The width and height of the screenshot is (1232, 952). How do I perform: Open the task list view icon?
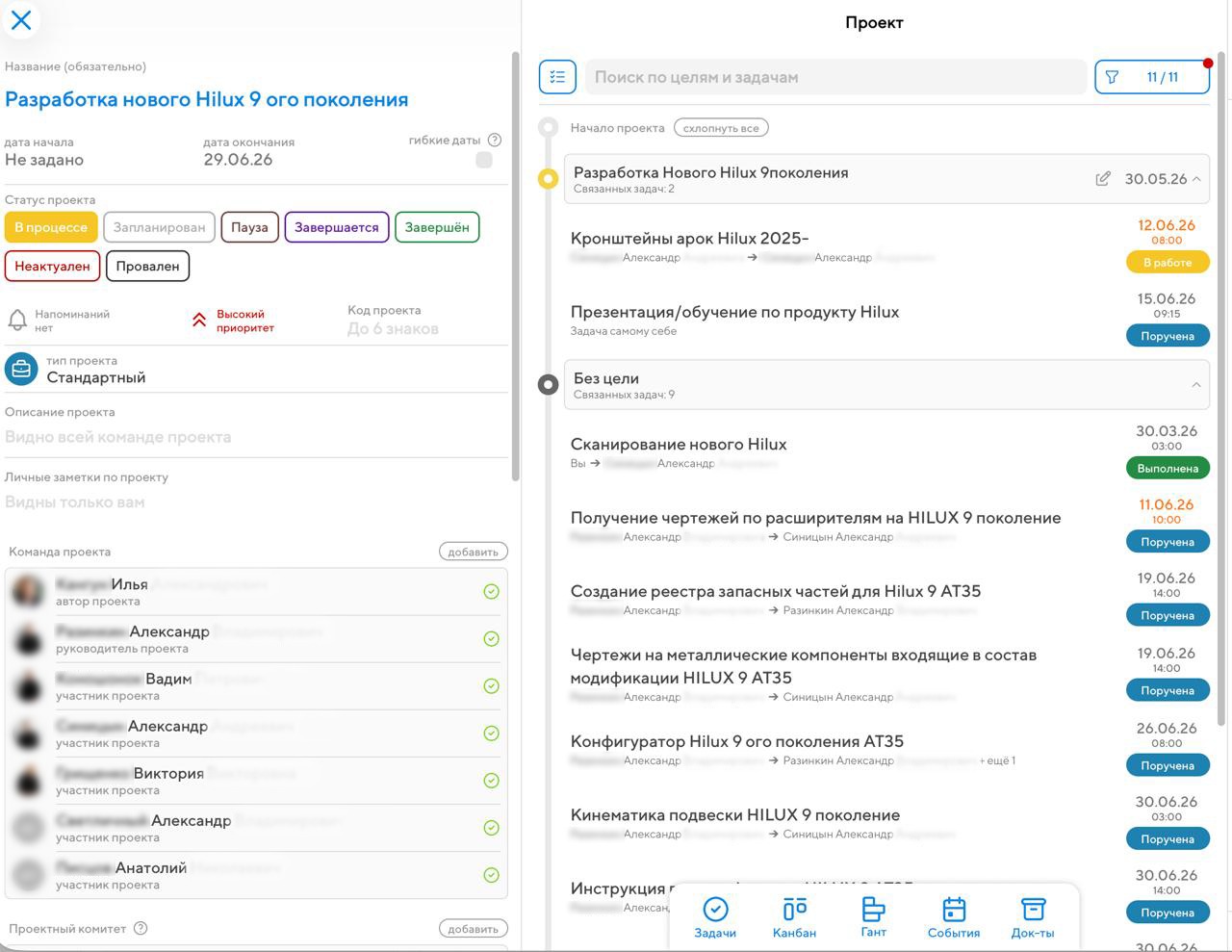tap(557, 77)
